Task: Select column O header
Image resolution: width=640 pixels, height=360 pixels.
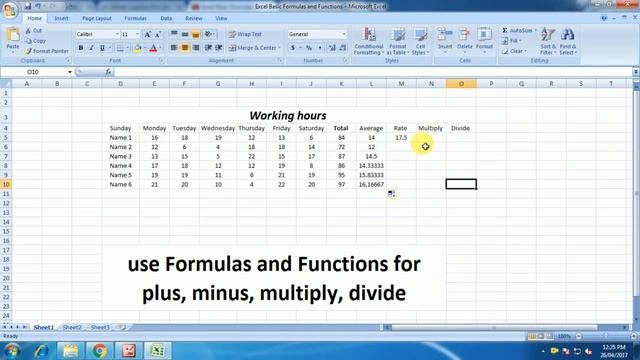Action: 461,84
